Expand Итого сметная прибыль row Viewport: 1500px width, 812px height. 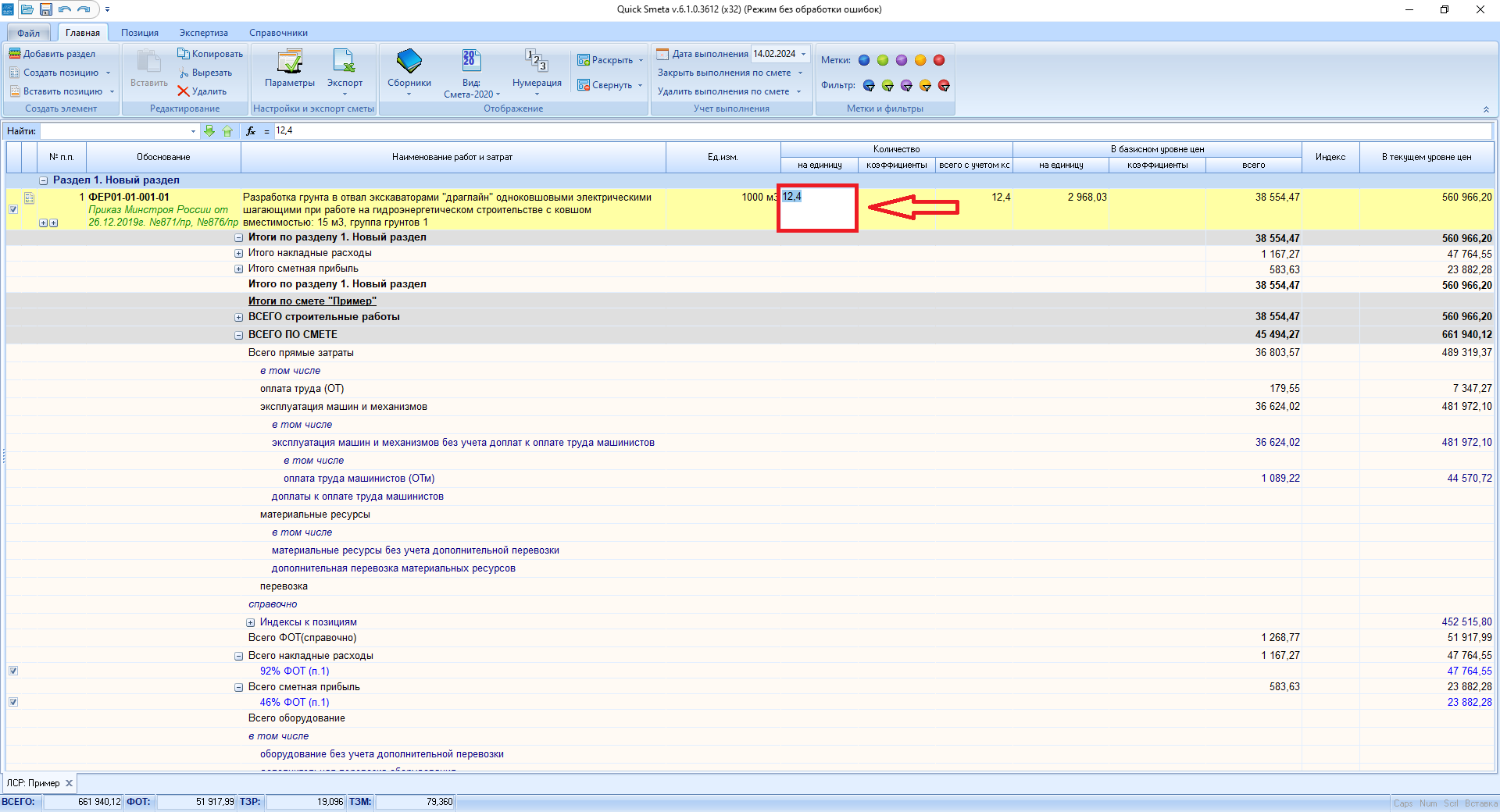(x=239, y=269)
